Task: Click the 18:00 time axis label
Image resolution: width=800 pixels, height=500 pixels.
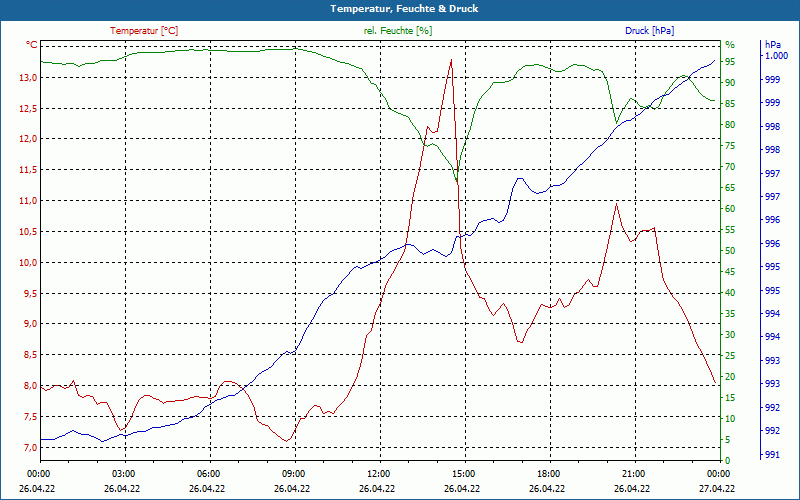Action: (x=548, y=474)
